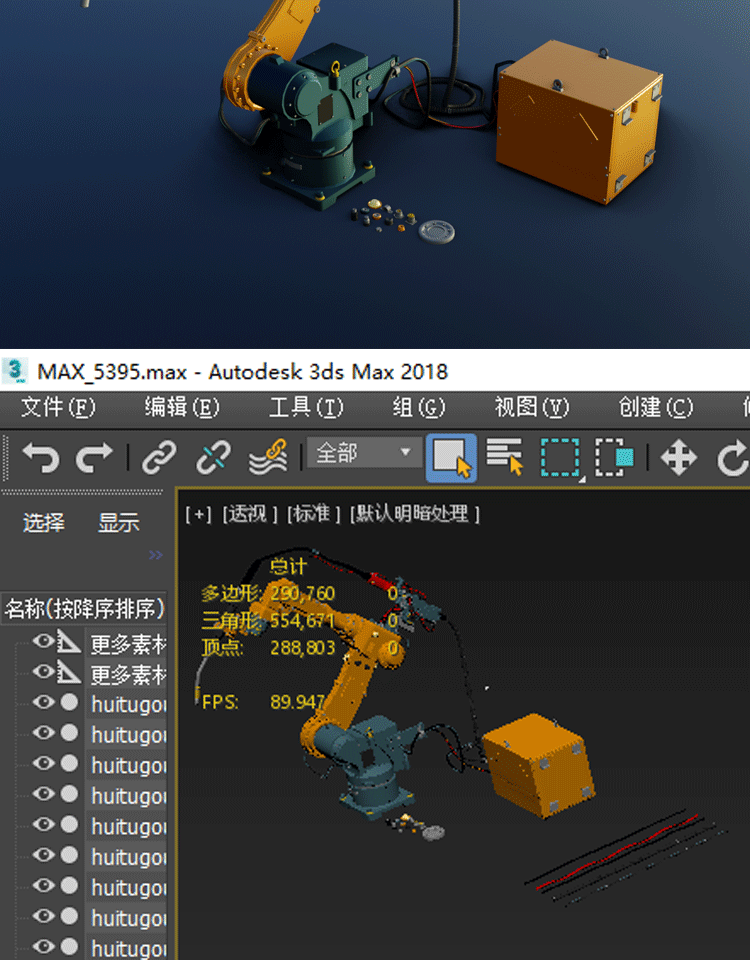The image size is (750, 960).
Task: Click the sphere icon of first huitugou row
Action: pos(69,702)
